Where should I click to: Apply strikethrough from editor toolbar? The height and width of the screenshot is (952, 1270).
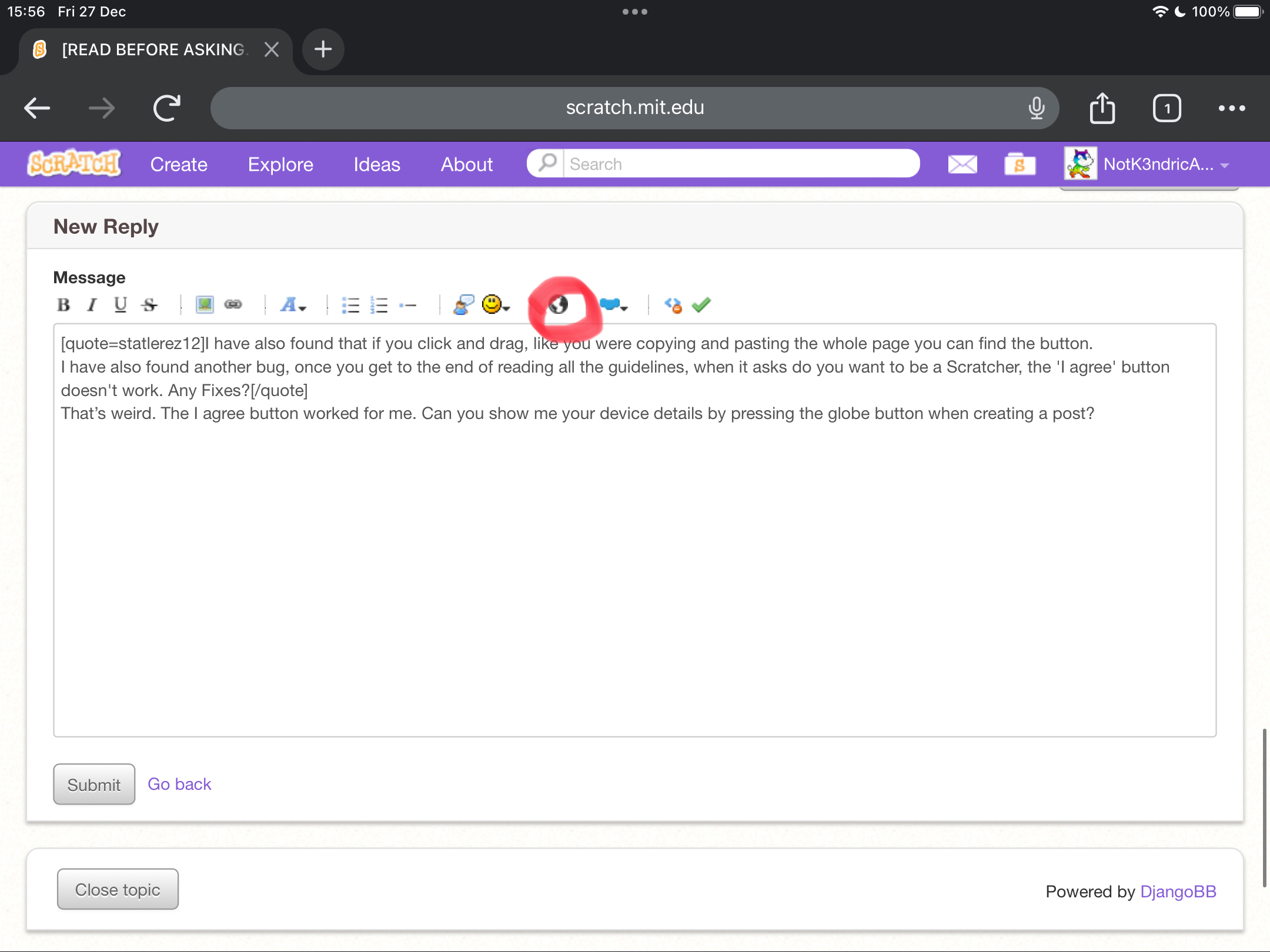[149, 304]
